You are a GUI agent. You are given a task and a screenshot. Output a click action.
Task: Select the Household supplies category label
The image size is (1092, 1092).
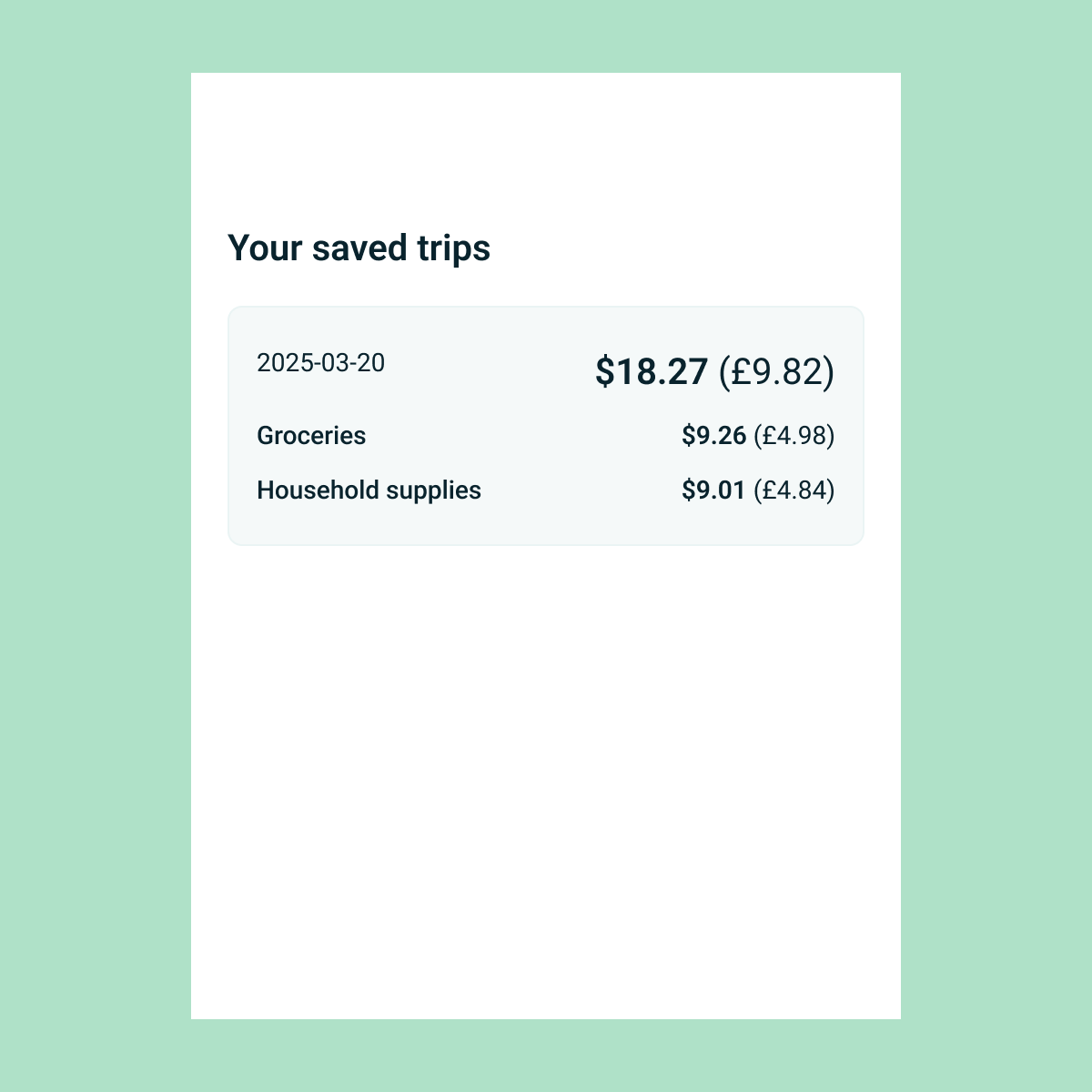click(369, 490)
